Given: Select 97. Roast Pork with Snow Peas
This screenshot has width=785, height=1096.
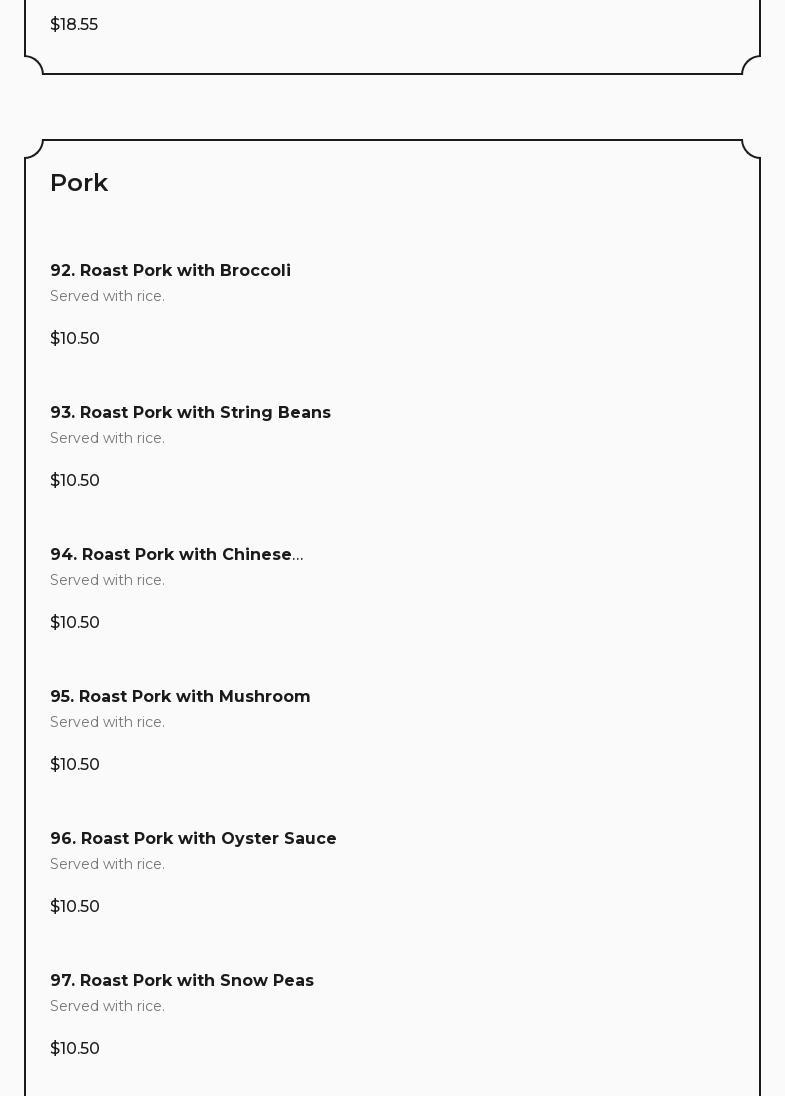Looking at the screenshot, I should coord(182,980).
